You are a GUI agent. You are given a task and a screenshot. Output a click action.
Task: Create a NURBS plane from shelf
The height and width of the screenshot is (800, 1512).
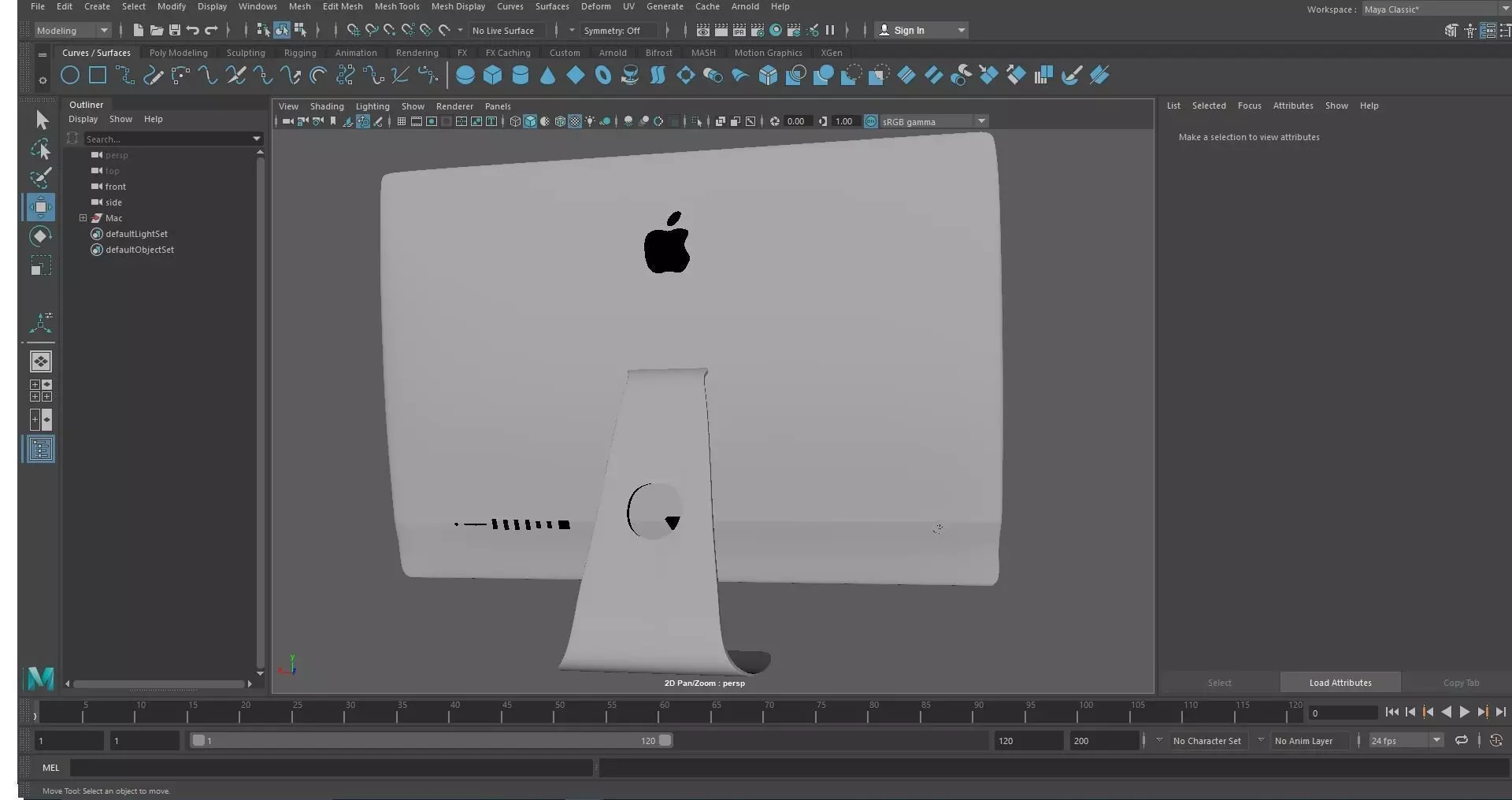[576, 76]
